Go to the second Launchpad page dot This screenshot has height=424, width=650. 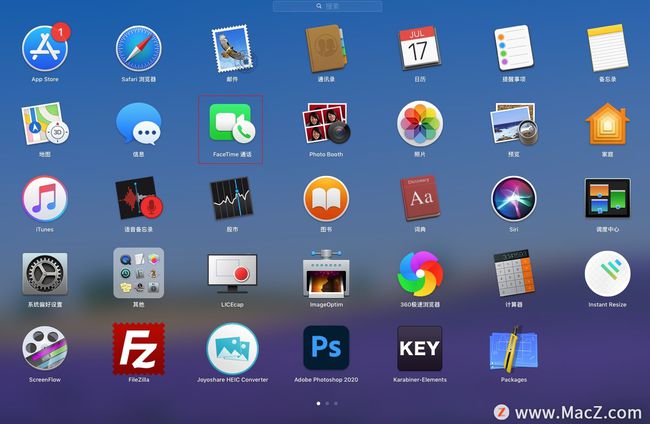327,403
